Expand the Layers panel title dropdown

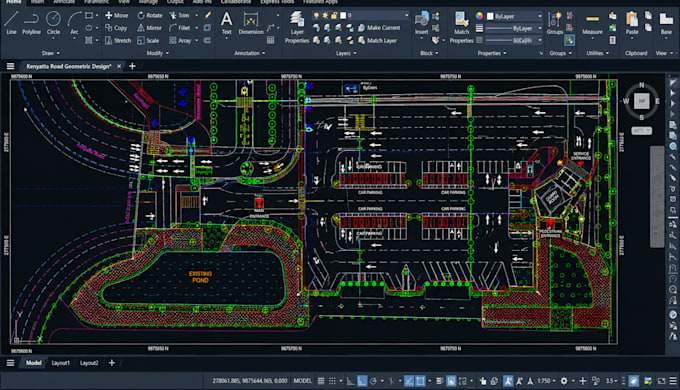click(346, 53)
